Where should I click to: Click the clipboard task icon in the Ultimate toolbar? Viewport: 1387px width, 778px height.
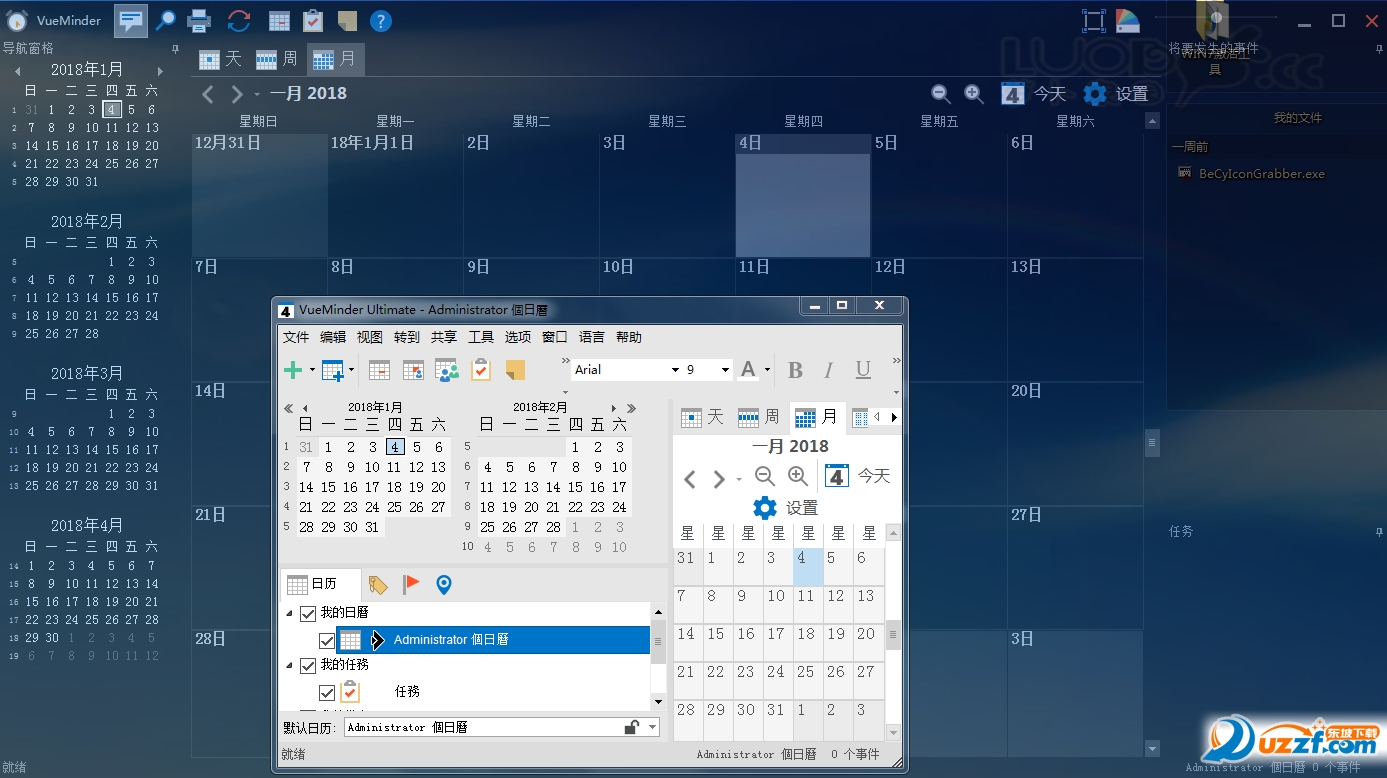point(481,370)
